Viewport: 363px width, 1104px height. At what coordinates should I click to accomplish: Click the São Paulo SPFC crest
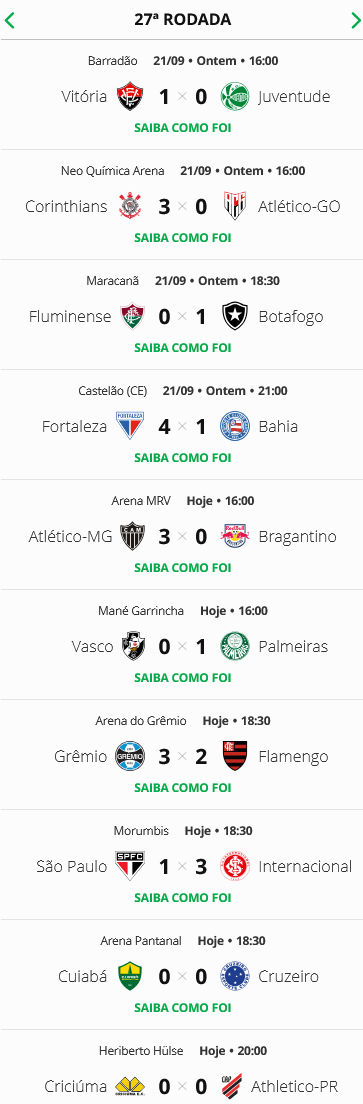(130, 865)
